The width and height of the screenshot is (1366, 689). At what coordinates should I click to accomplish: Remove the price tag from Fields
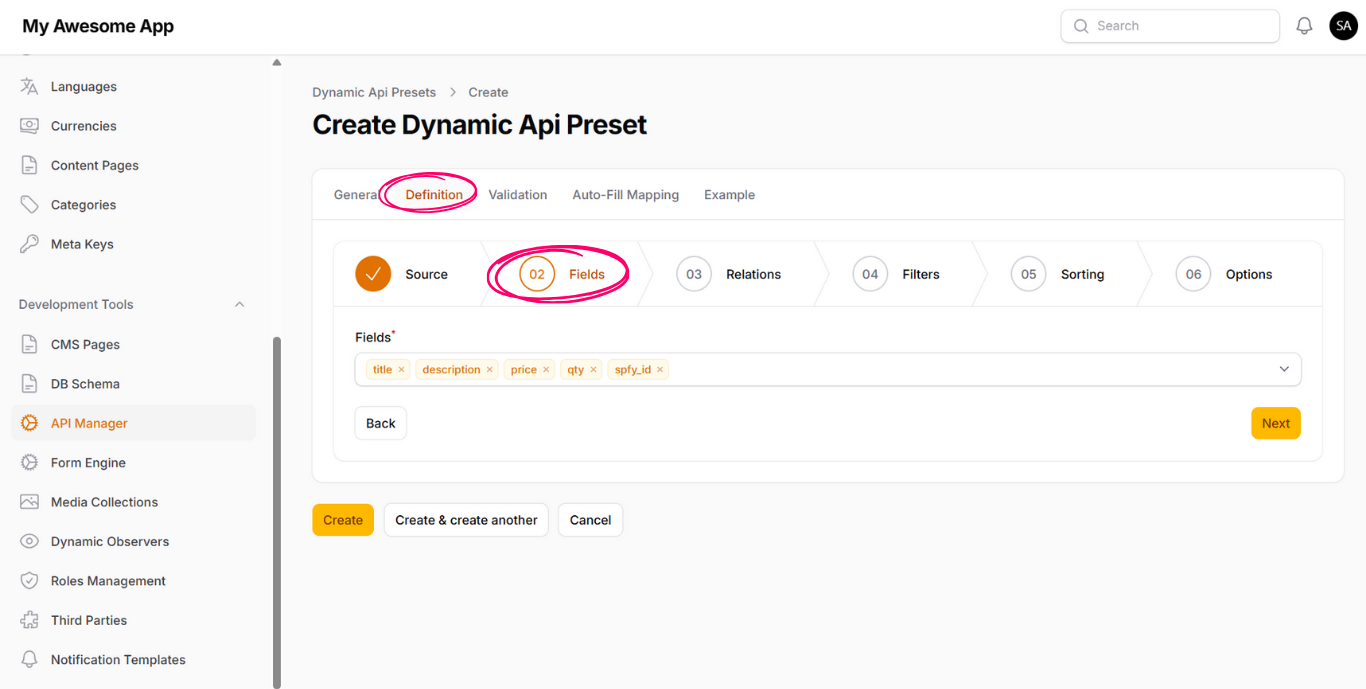pyautogui.click(x=546, y=370)
